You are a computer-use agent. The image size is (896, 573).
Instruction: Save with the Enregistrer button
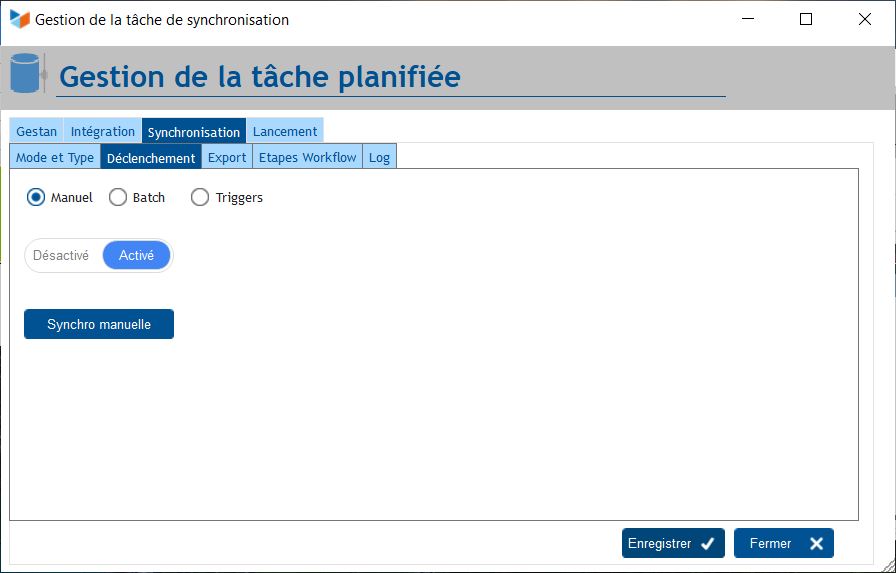coord(672,544)
